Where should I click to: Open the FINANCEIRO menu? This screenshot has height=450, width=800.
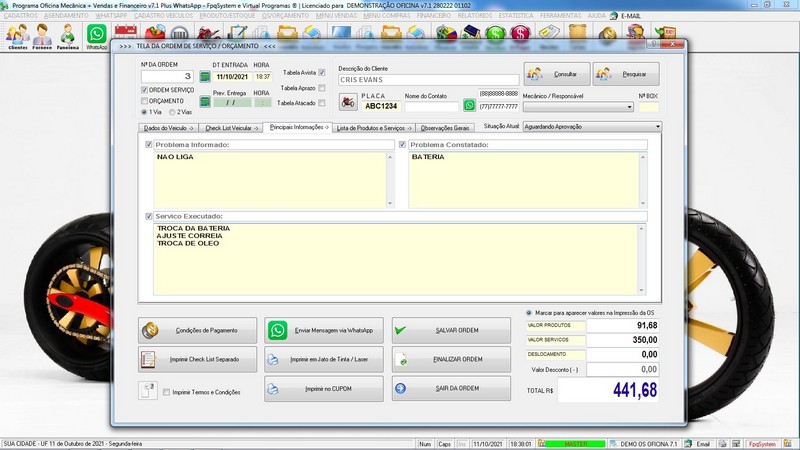coord(433,16)
